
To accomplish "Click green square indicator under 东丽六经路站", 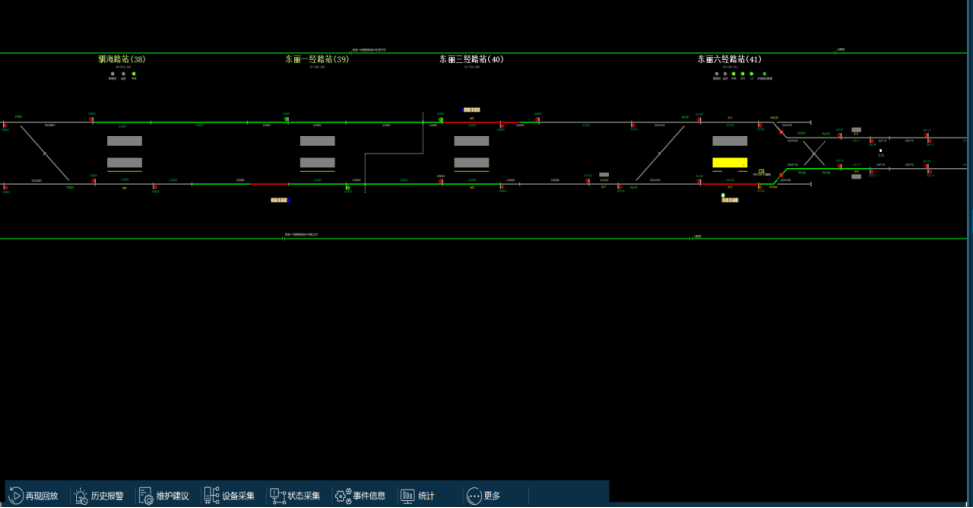I will pyautogui.click(x=764, y=74).
